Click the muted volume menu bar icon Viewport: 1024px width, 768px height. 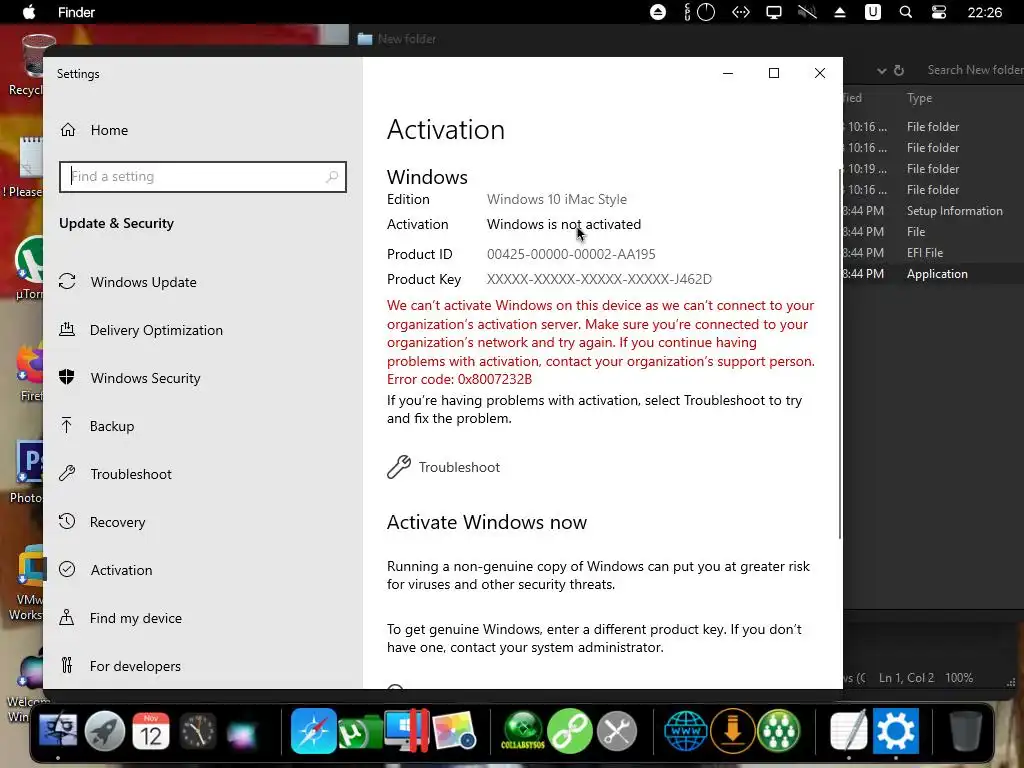point(807,12)
